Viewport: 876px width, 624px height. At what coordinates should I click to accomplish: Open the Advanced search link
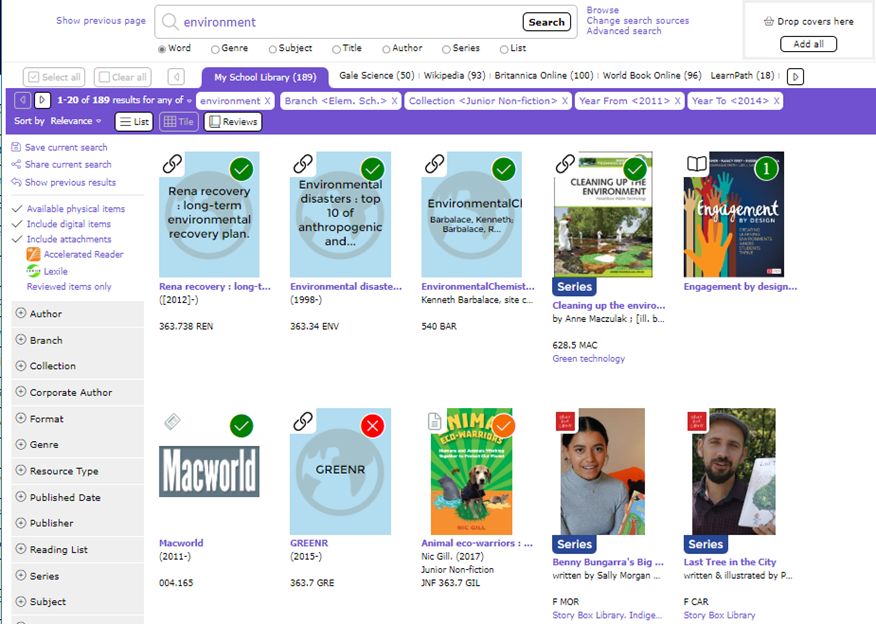(623, 31)
